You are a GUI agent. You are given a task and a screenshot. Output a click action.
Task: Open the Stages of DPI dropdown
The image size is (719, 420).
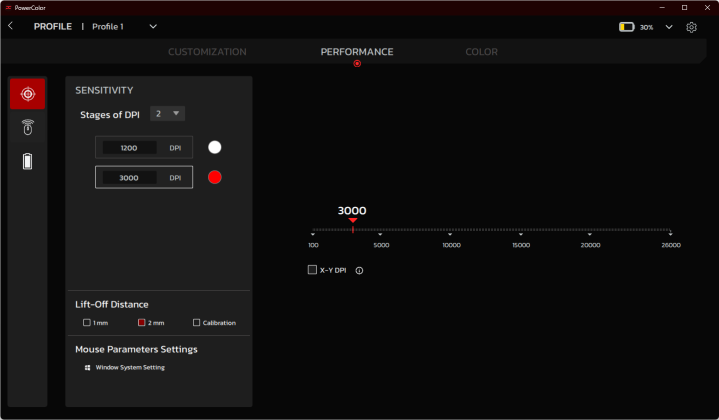coord(167,114)
